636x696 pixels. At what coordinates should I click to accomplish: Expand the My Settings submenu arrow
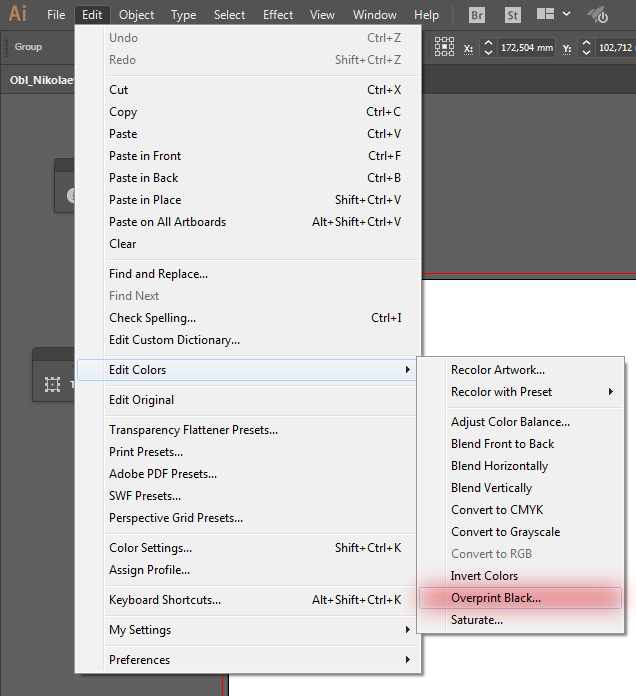(407, 630)
